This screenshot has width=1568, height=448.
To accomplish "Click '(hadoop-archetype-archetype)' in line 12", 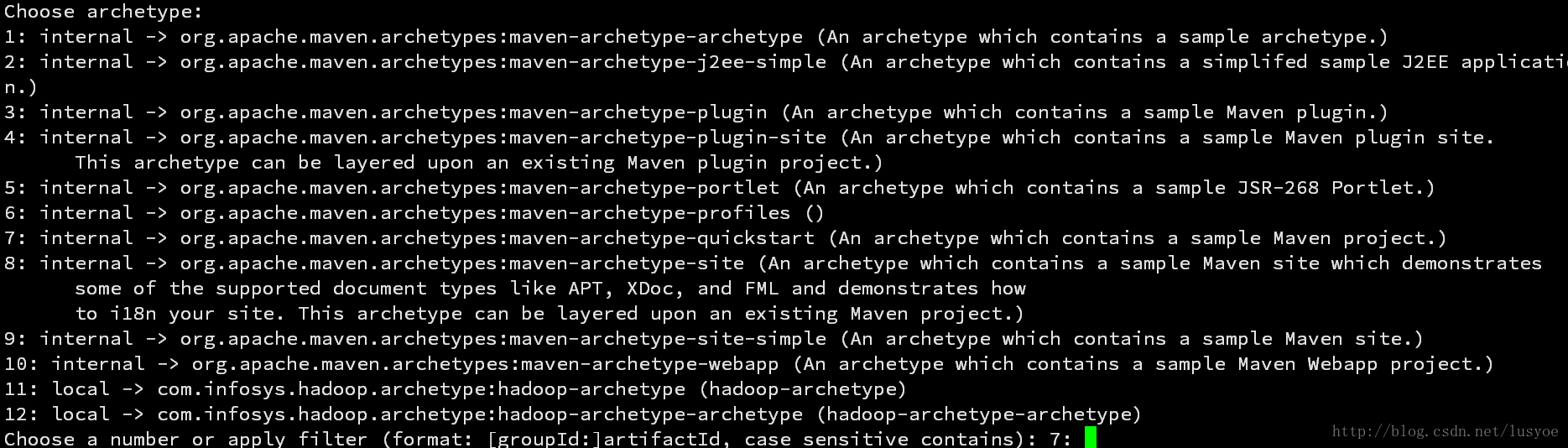I will pyautogui.click(x=979, y=414).
